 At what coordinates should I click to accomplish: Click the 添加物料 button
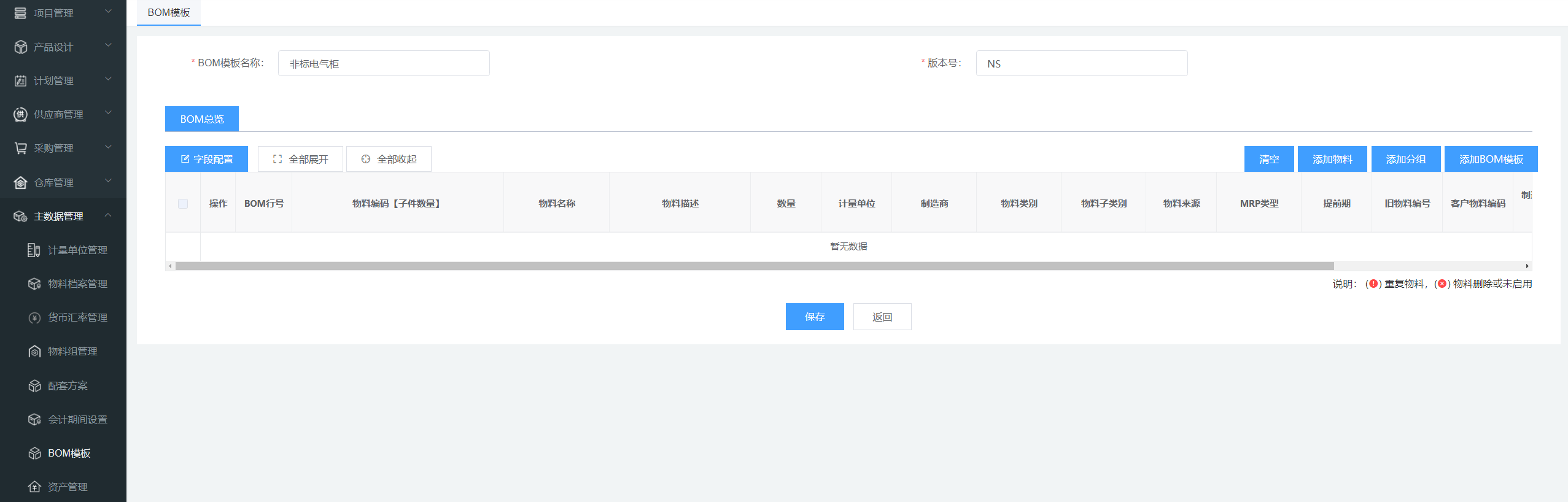pyautogui.click(x=1332, y=160)
